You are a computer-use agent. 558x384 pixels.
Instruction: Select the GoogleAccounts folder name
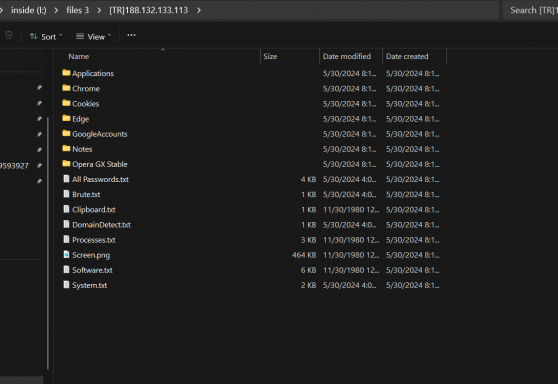[100, 134]
